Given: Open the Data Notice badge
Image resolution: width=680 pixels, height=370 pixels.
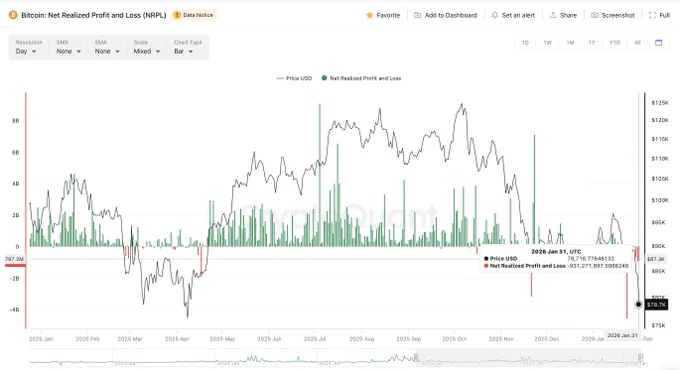Looking at the screenshot, I should click(x=194, y=15).
